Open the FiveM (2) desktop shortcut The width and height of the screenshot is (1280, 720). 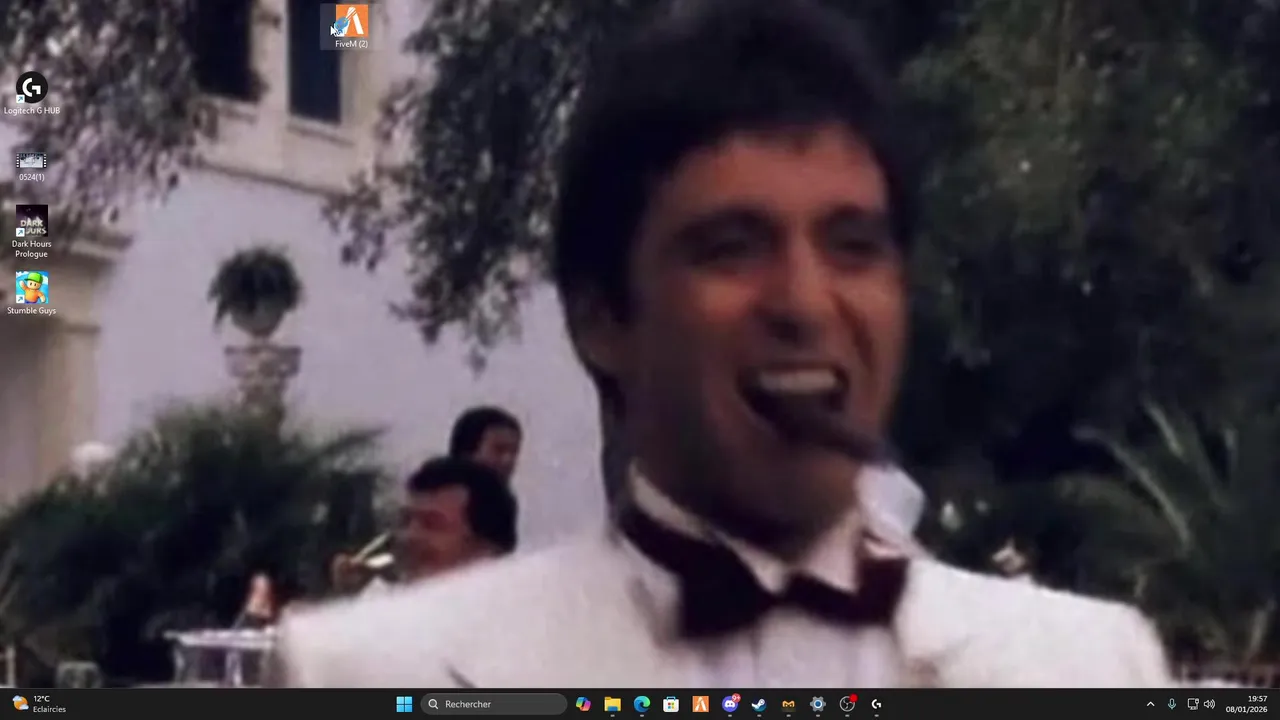point(351,26)
